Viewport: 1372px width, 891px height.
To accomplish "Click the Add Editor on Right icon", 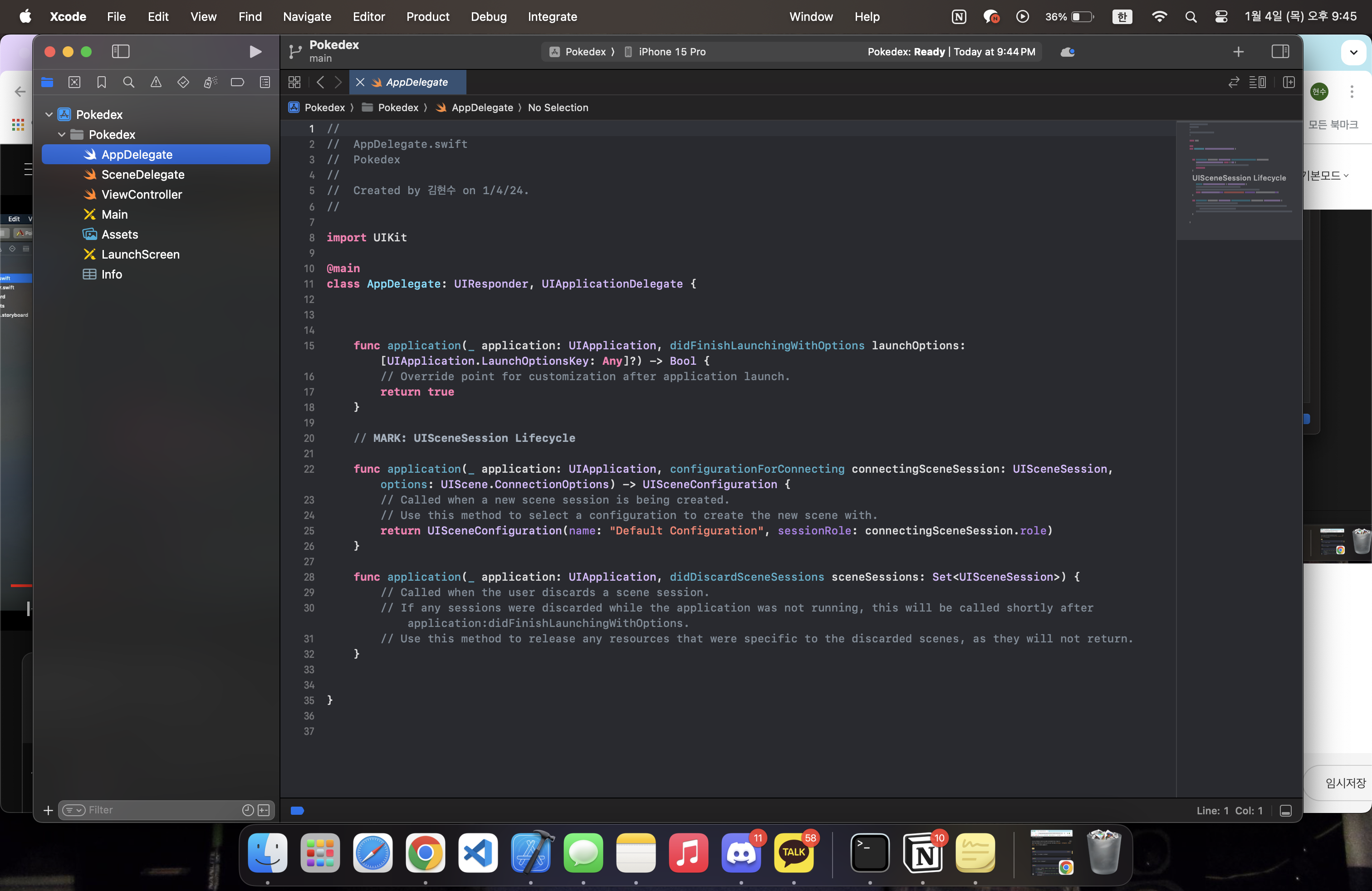I will tap(1289, 83).
